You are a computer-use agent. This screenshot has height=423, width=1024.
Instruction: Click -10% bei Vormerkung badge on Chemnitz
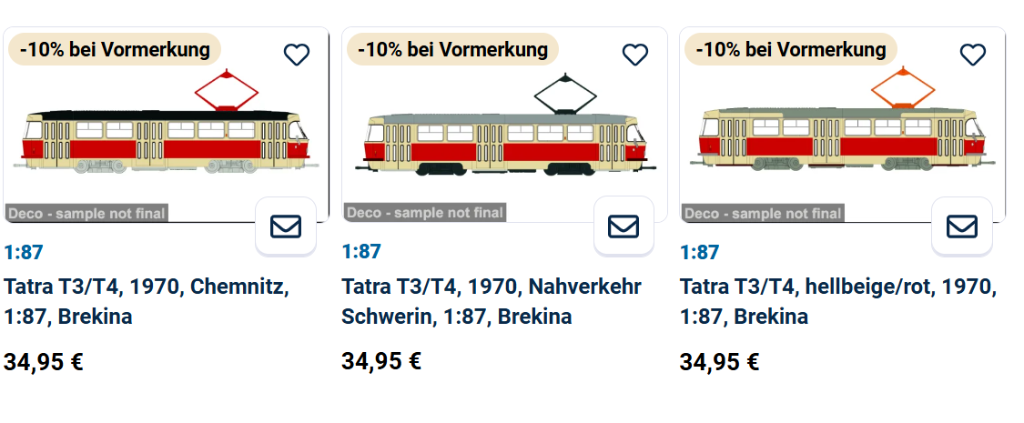click(x=114, y=49)
